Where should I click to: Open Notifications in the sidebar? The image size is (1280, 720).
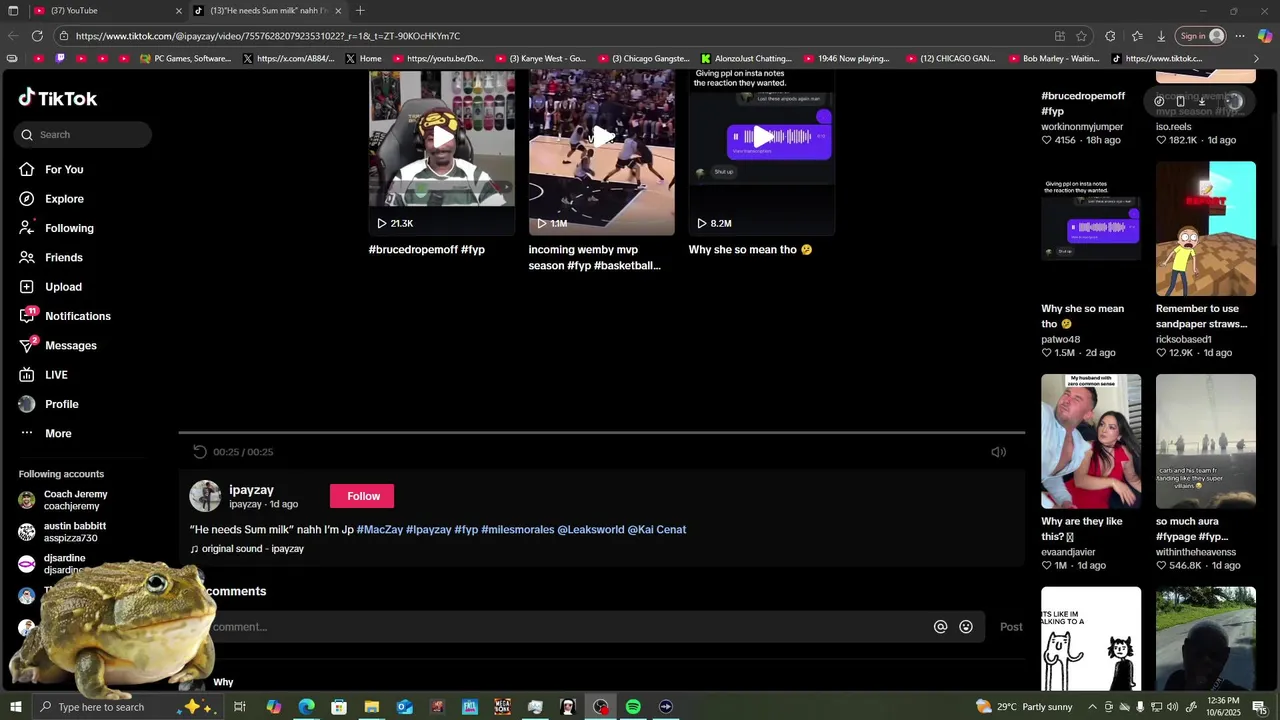tap(65, 316)
